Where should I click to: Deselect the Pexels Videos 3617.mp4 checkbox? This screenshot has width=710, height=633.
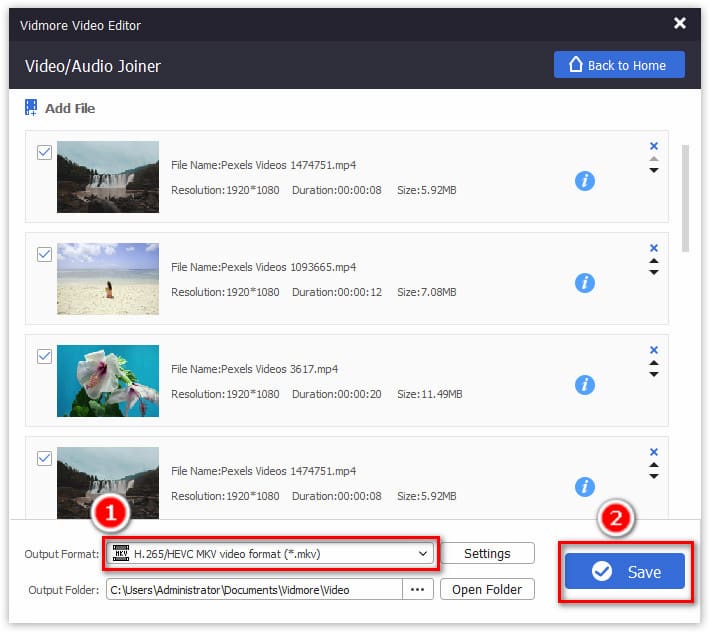(x=44, y=357)
